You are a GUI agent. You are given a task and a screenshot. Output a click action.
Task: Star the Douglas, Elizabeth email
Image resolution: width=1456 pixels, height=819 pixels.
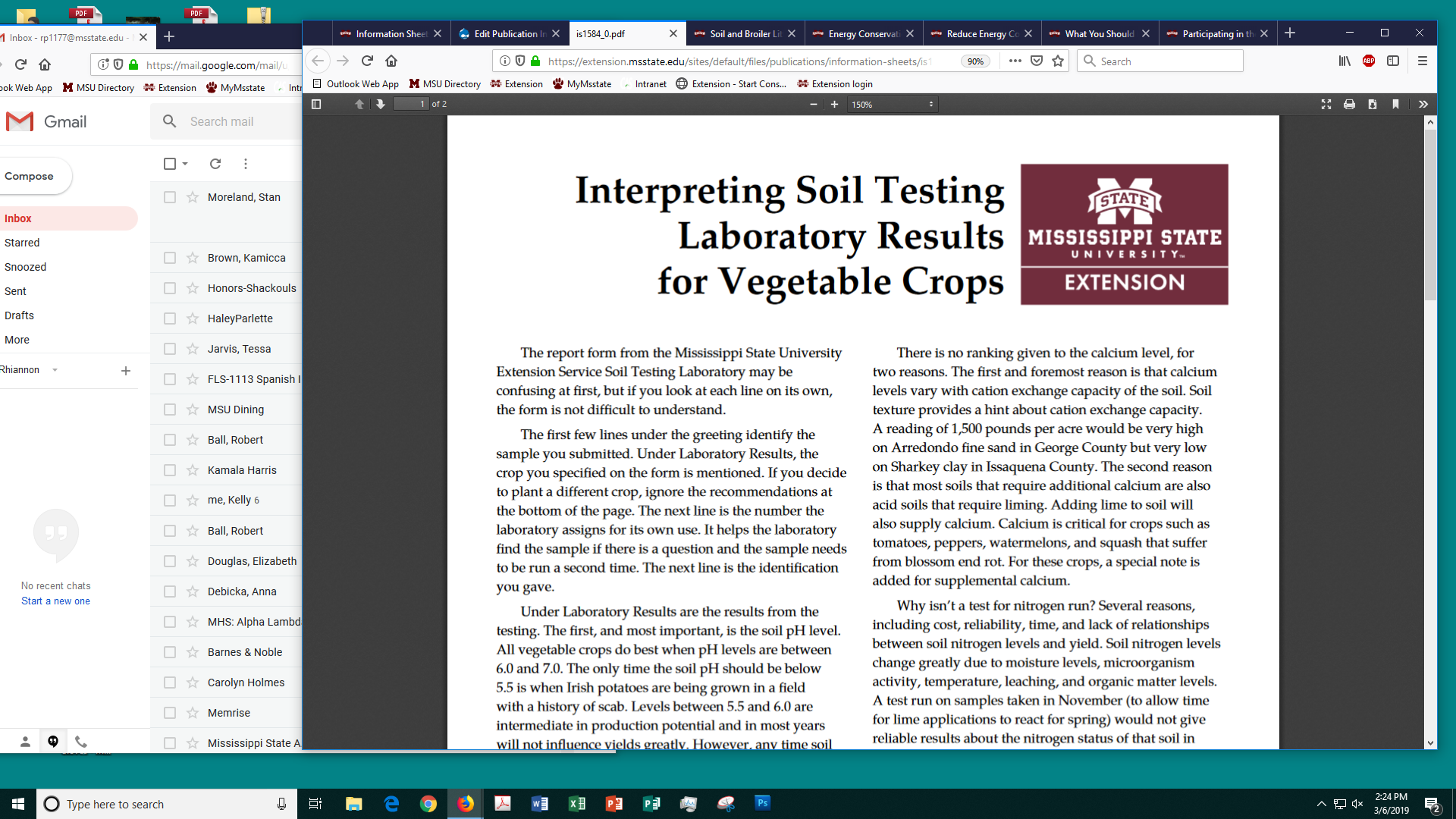pyautogui.click(x=193, y=561)
